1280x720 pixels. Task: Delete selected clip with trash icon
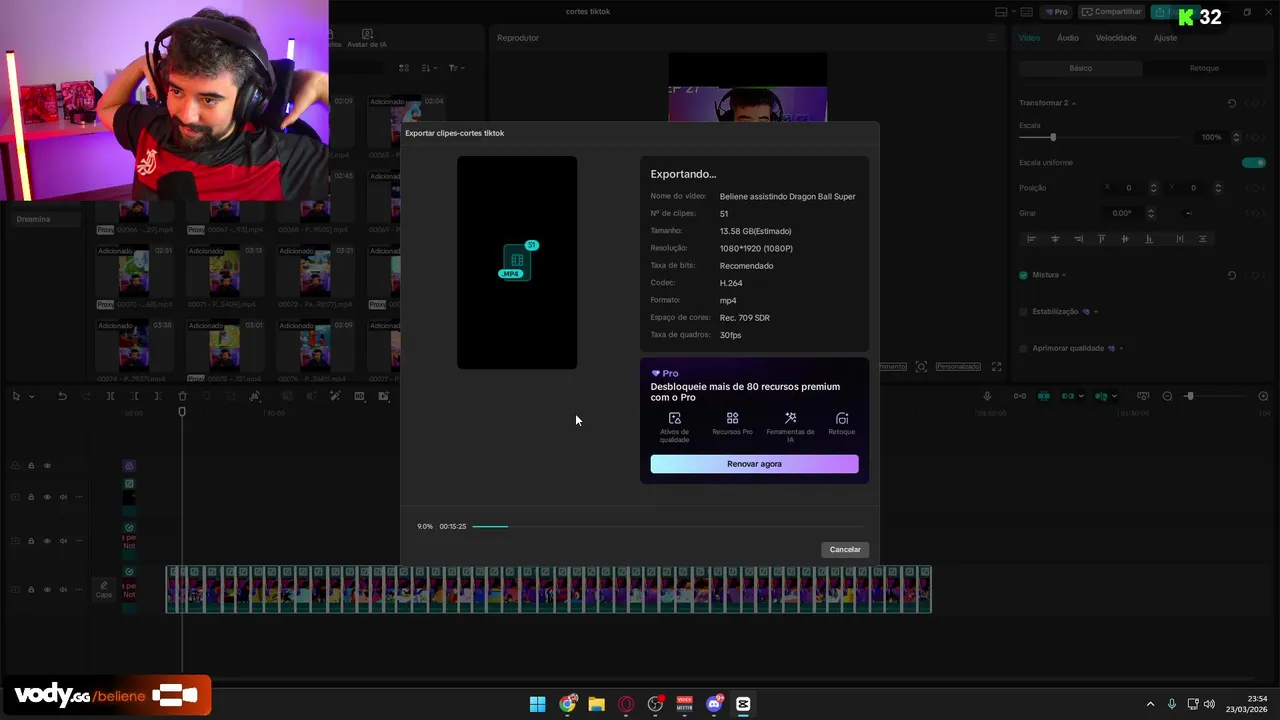tap(182, 397)
